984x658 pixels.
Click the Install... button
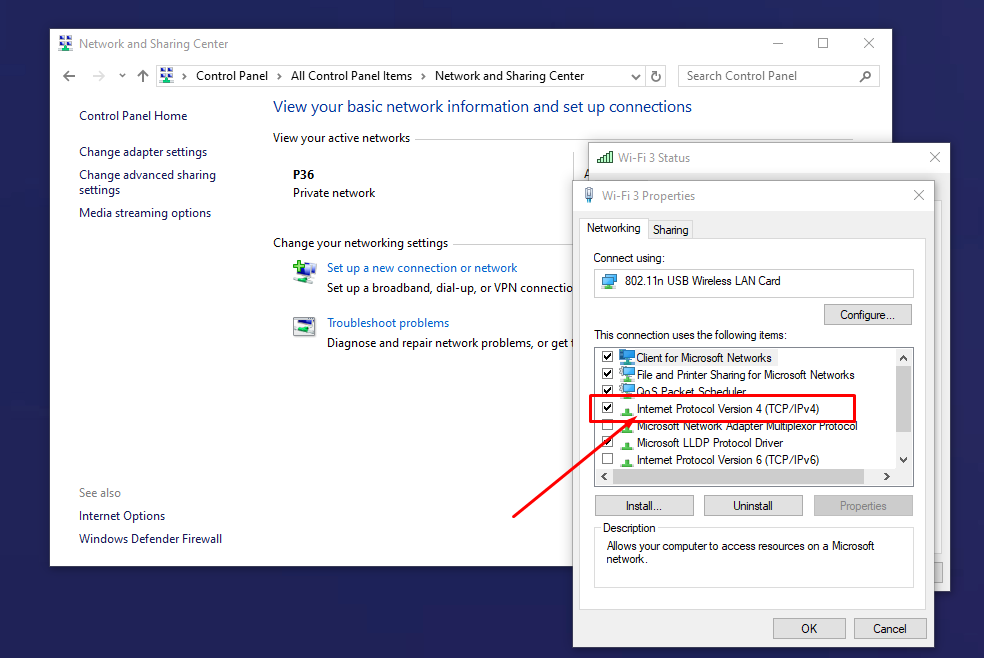644,506
